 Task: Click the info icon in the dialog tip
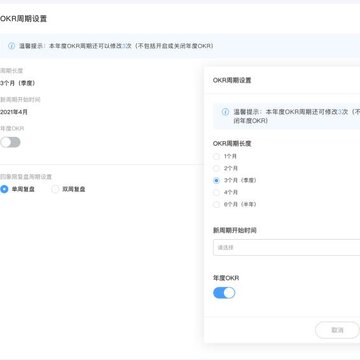tap(226, 112)
